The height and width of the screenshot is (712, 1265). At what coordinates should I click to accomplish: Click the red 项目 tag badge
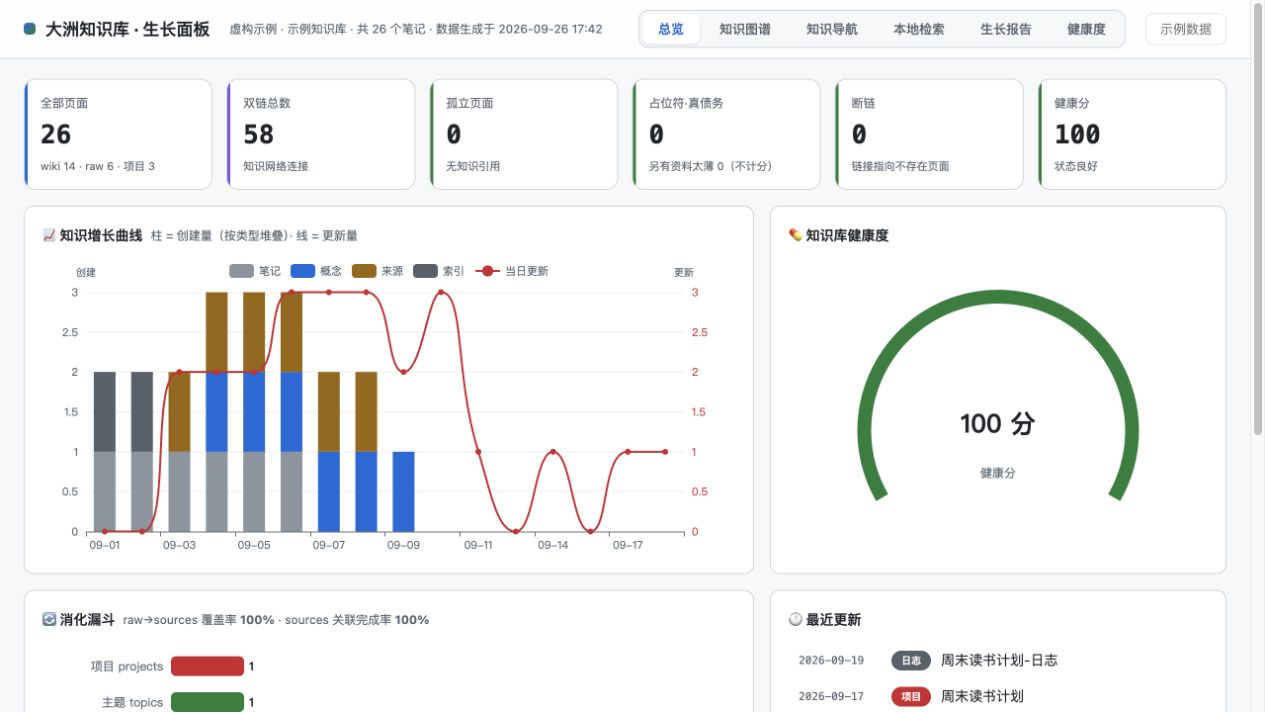coord(911,697)
